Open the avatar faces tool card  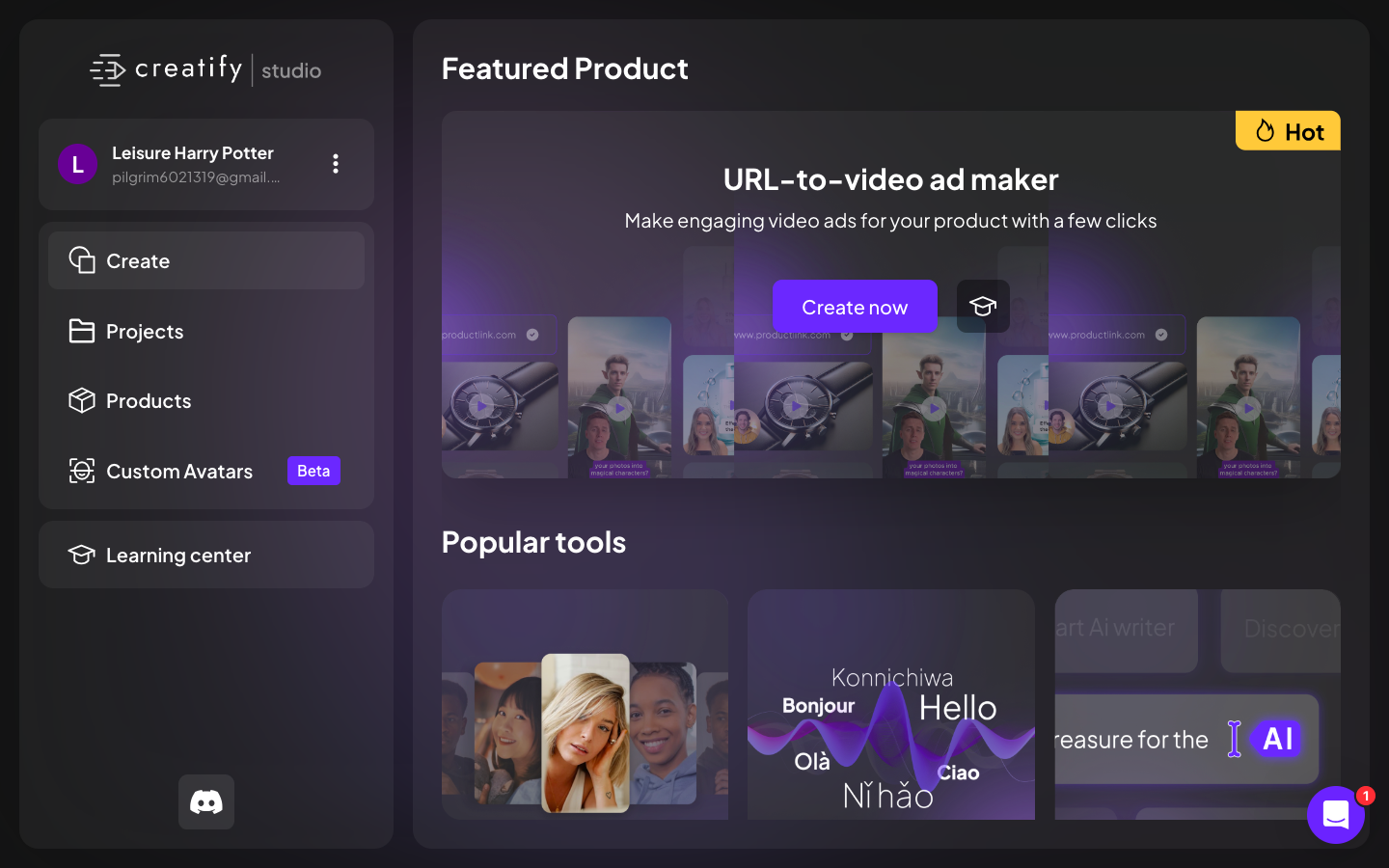(585, 704)
